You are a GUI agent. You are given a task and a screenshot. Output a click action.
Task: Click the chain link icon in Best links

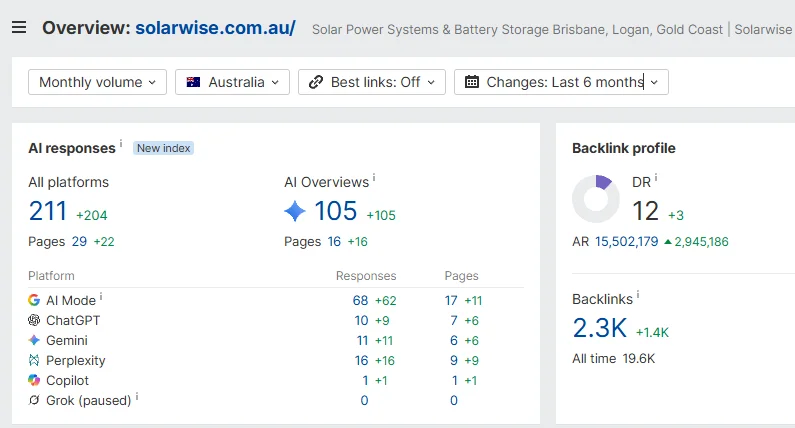coord(316,82)
